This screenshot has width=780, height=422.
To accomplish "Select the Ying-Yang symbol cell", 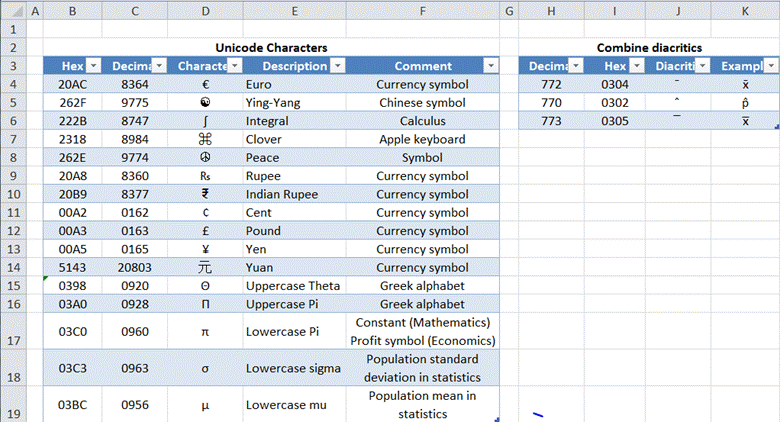I will tap(204, 103).
